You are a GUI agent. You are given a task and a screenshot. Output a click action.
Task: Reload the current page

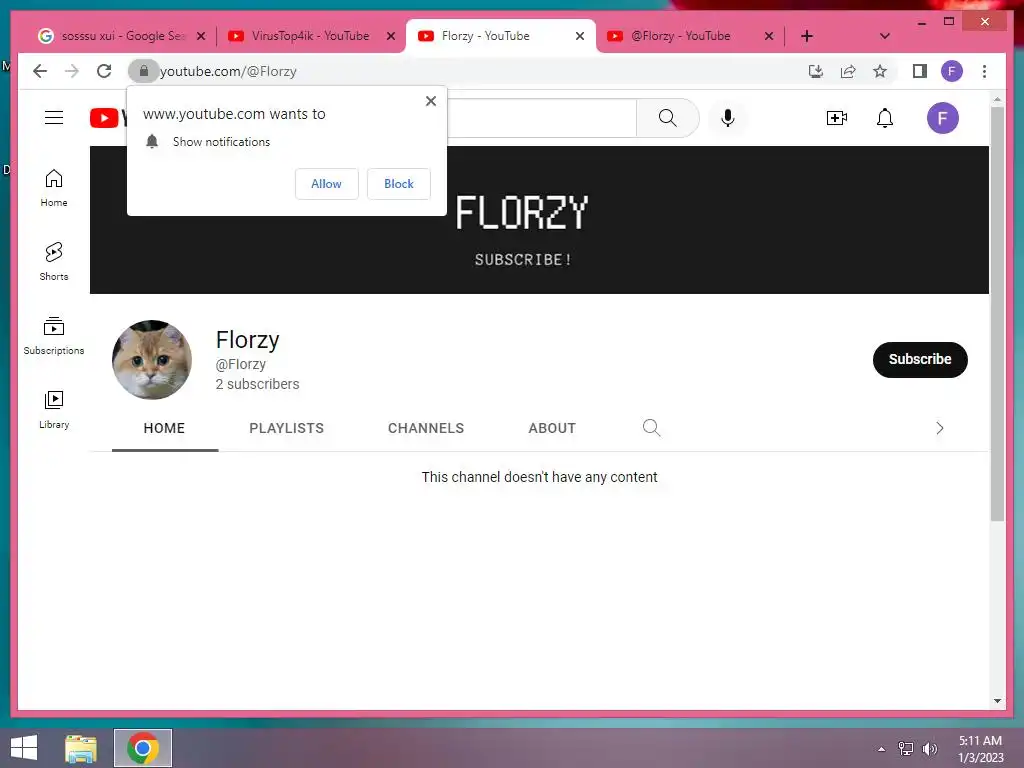[104, 71]
